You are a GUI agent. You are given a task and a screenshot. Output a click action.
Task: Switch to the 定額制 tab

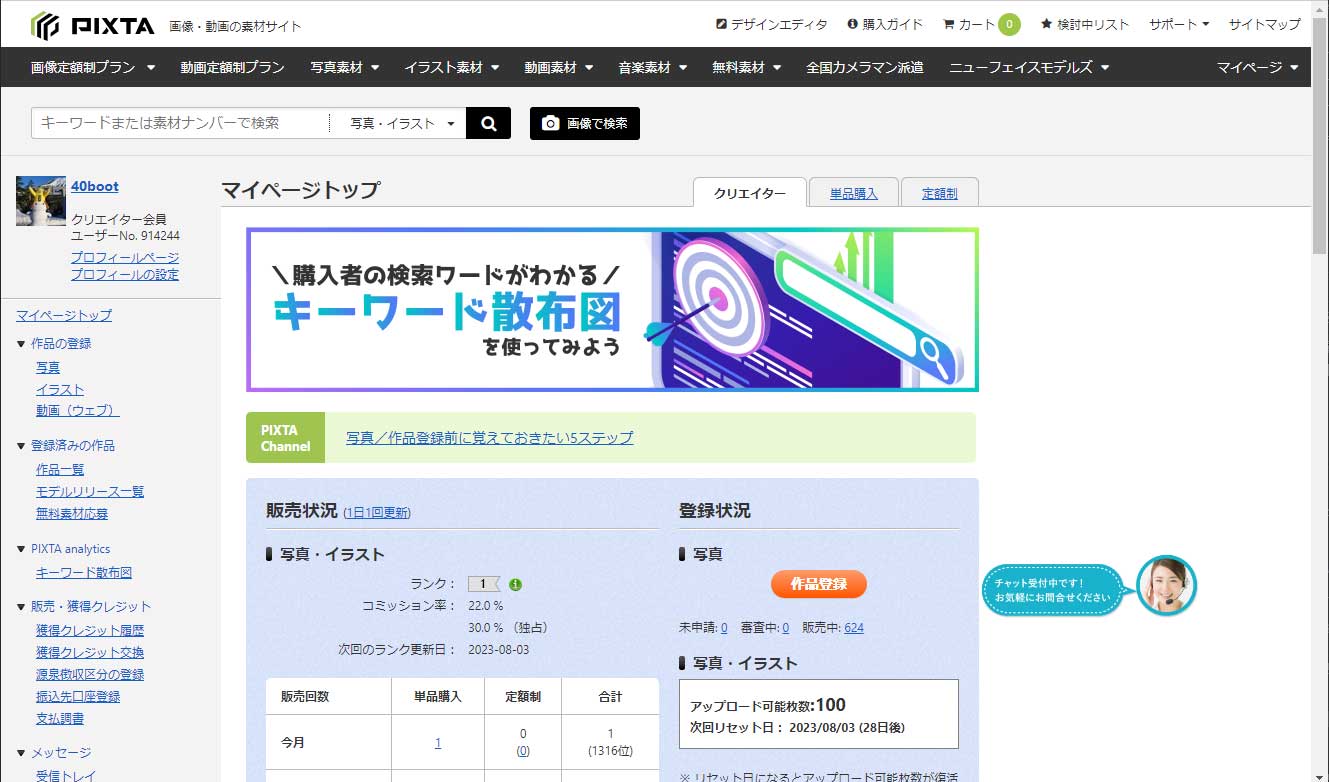(x=939, y=193)
